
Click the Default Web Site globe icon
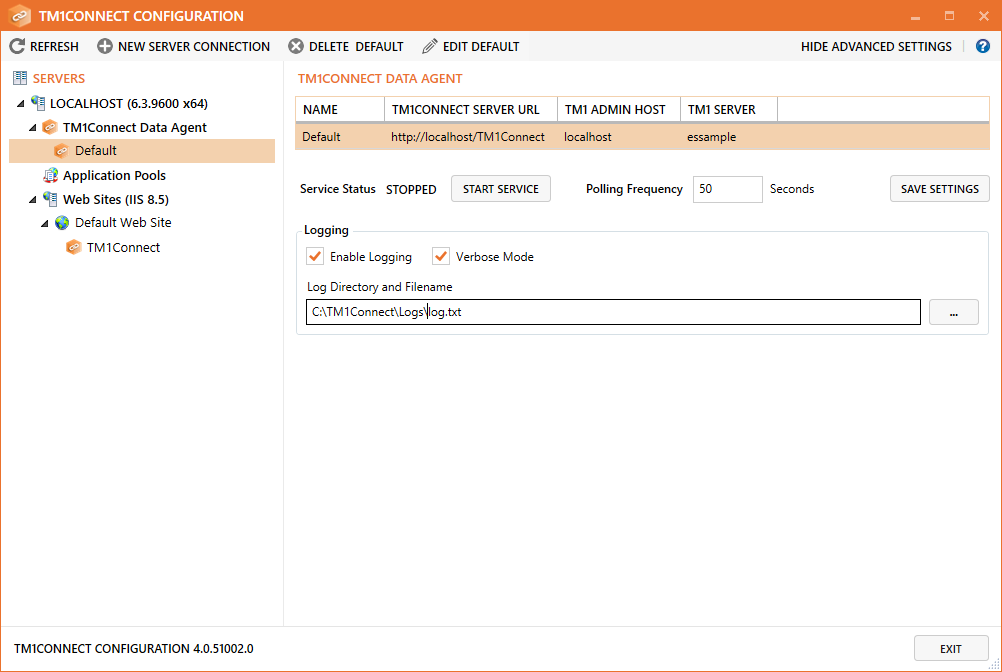pyautogui.click(x=62, y=223)
